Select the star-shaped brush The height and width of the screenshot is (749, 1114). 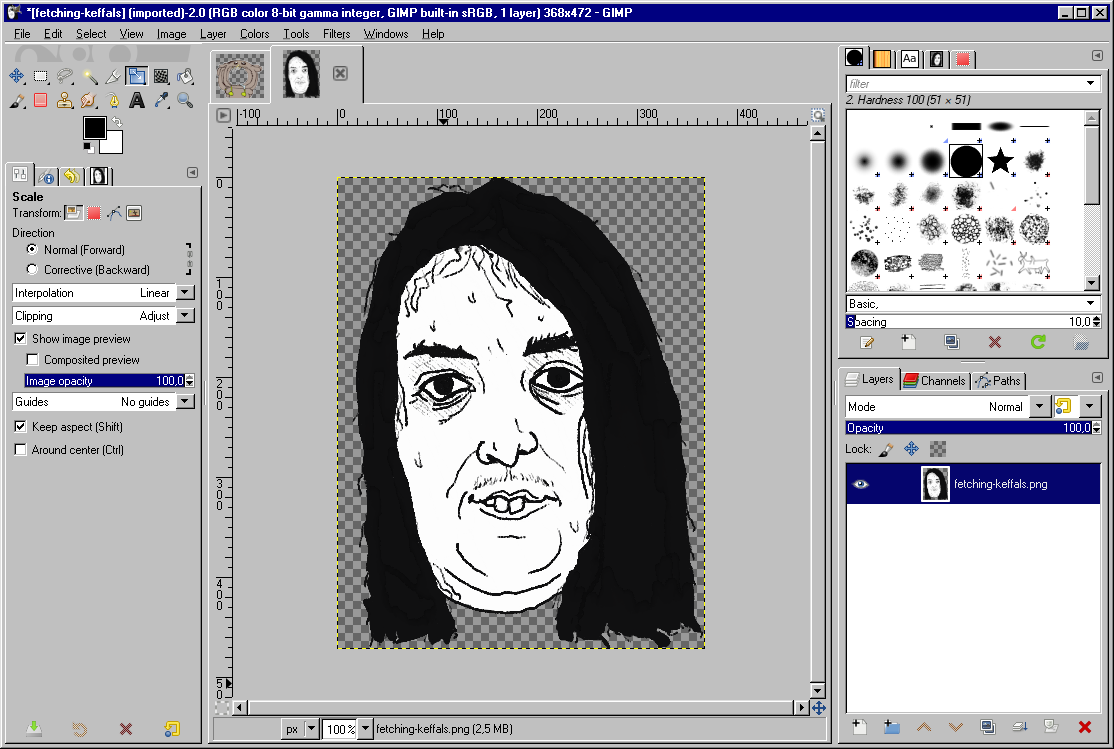tap(1000, 161)
